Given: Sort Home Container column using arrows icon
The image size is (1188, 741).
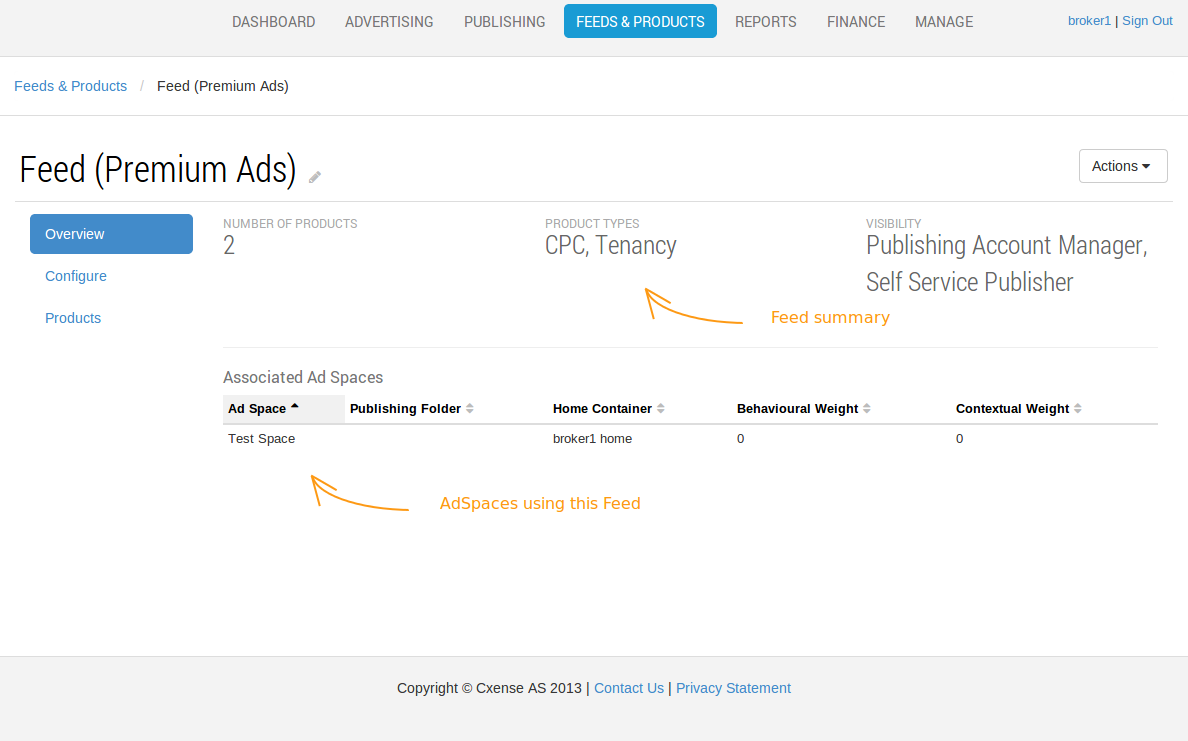Looking at the screenshot, I should 661,408.
